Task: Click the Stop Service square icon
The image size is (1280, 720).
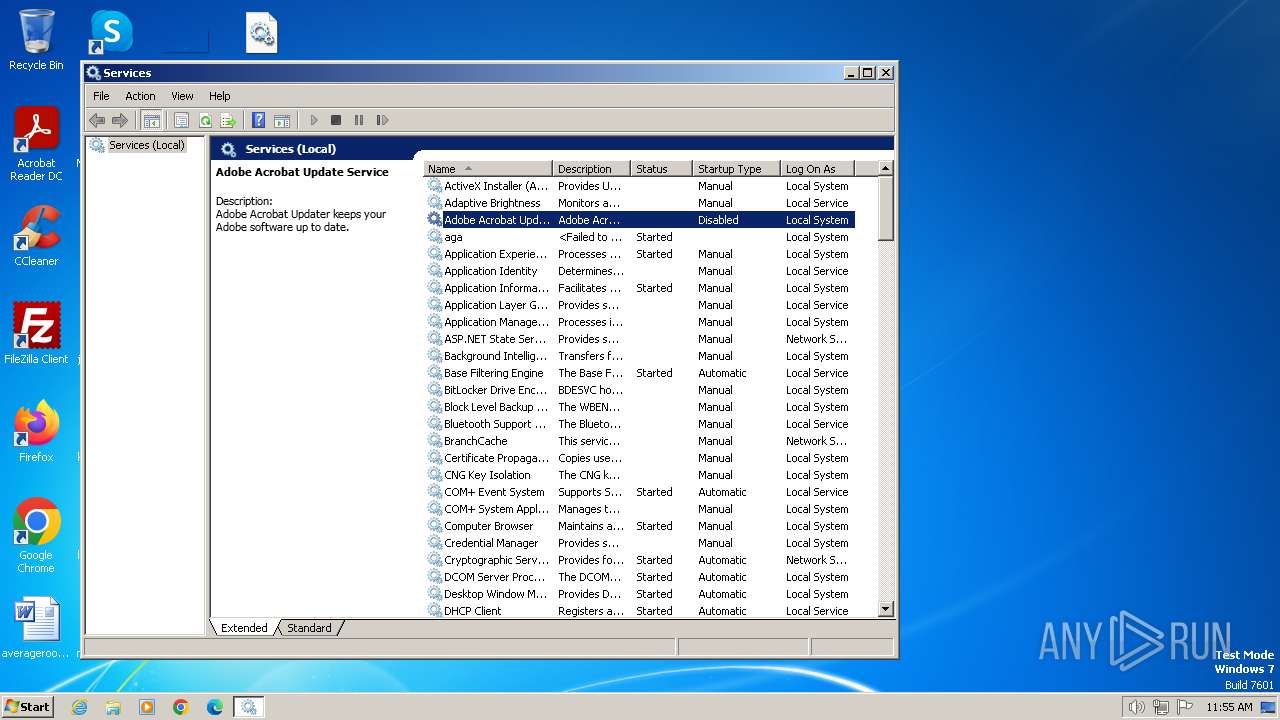Action: coord(336,120)
